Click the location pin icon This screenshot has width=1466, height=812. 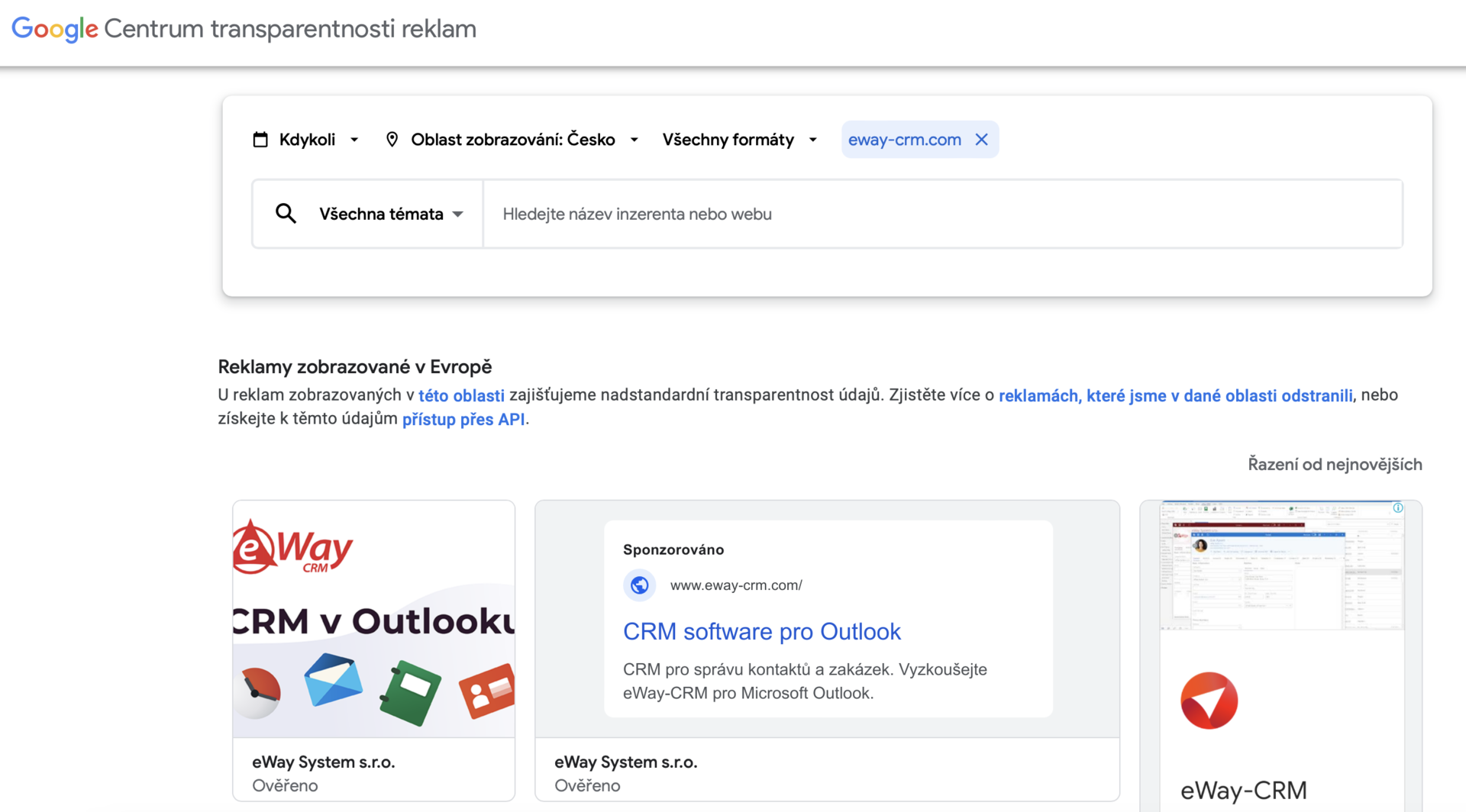click(x=392, y=140)
